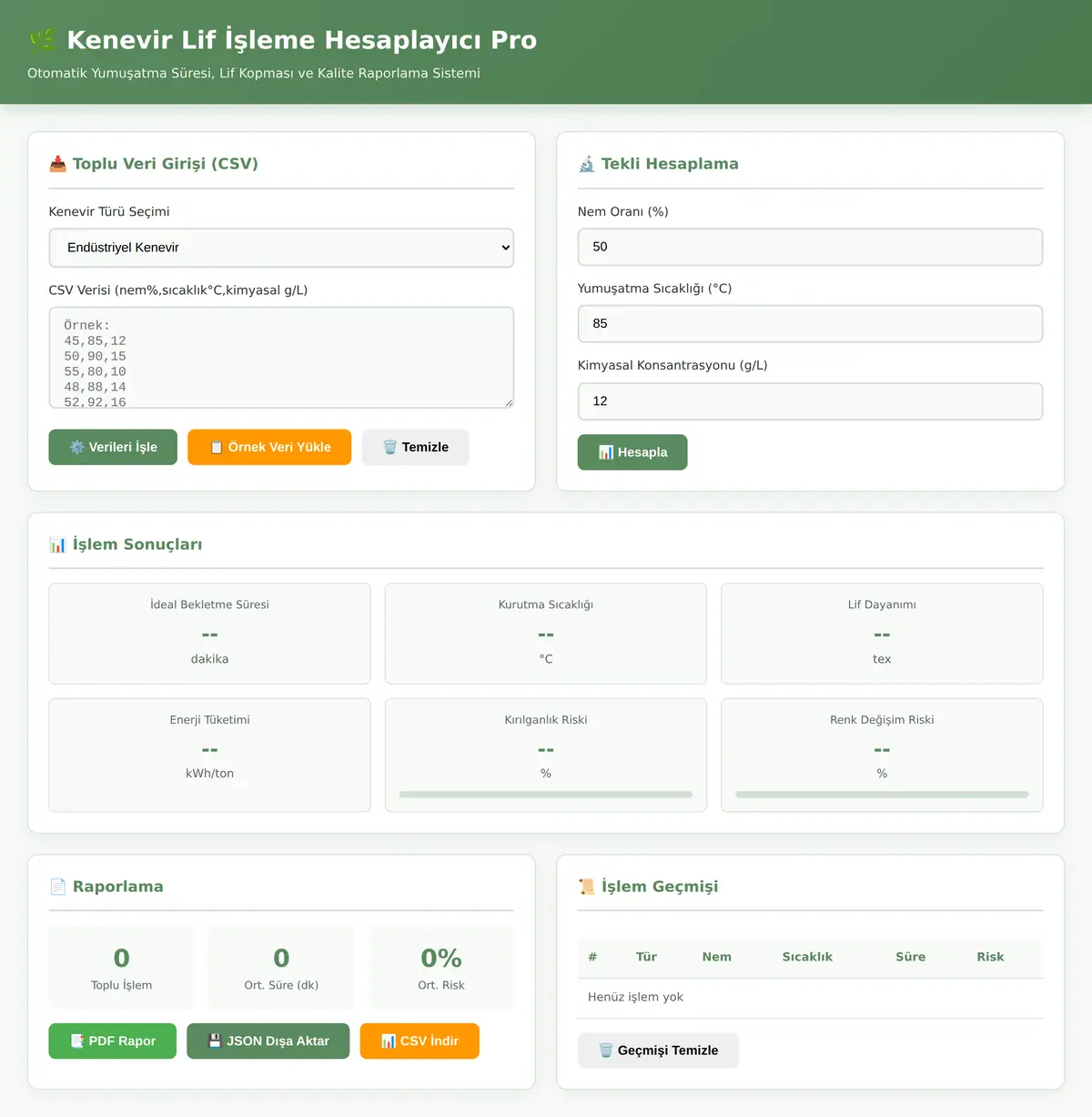Export data via JSON Dışa Aktar
This screenshot has width=1092, height=1117.
(268, 1041)
